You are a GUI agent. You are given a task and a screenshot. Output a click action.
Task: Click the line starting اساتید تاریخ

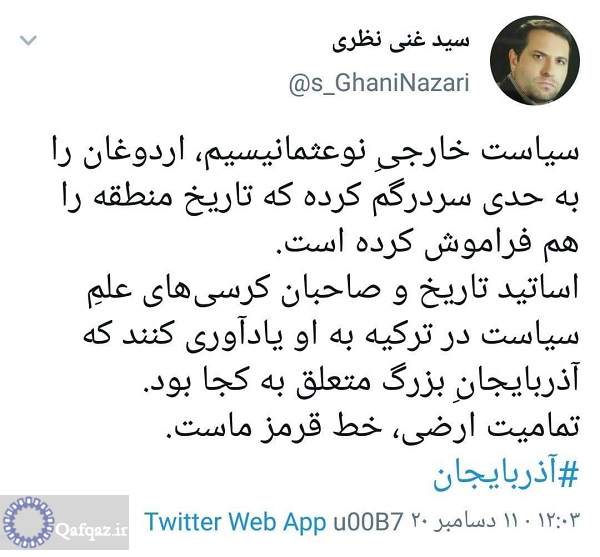(332, 291)
